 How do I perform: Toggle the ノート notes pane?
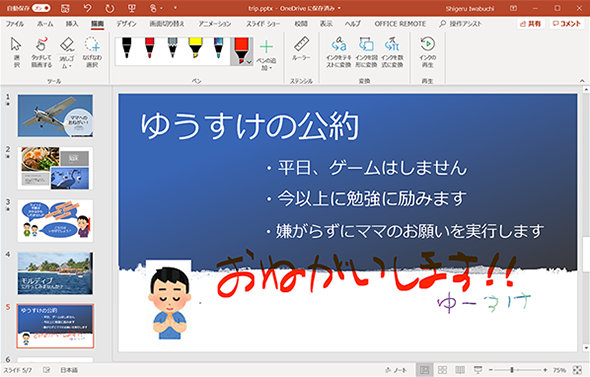coord(396,370)
